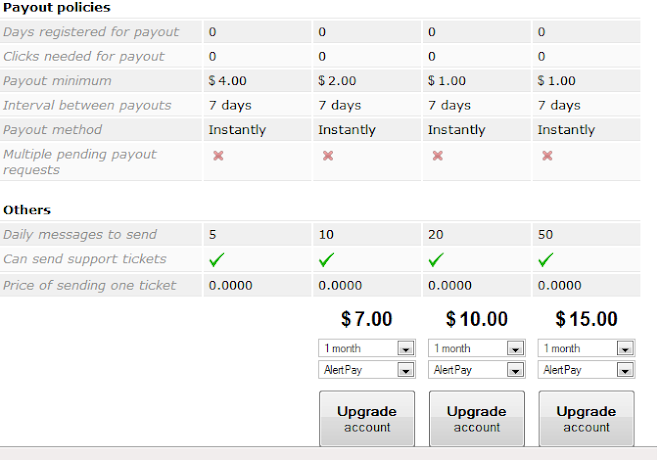Click green support-tickets checkmark in first column

[x=217, y=260]
